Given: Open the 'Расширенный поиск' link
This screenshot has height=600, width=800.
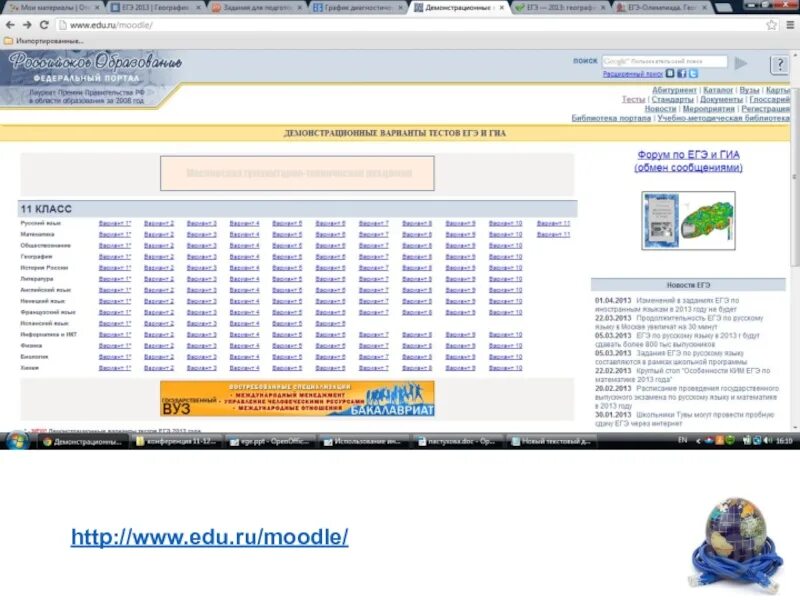Looking at the screenshot, I should (633, 74).
